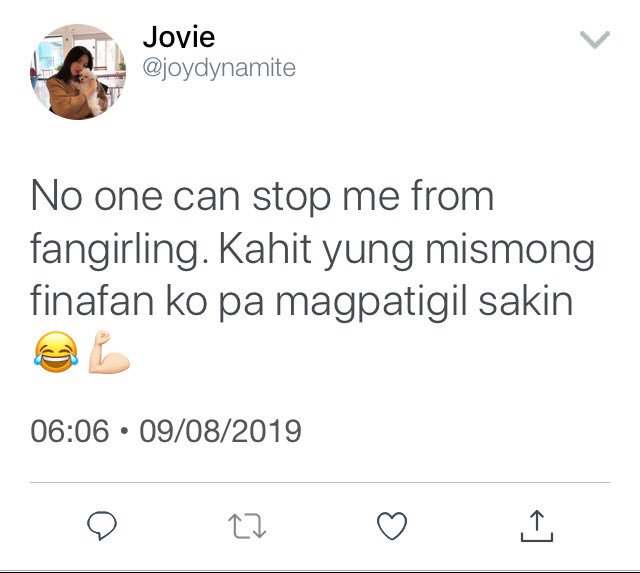This screenshot has width=640, height=573.
Task: Like the tweet with the heart icon
Action: [392, 526]
